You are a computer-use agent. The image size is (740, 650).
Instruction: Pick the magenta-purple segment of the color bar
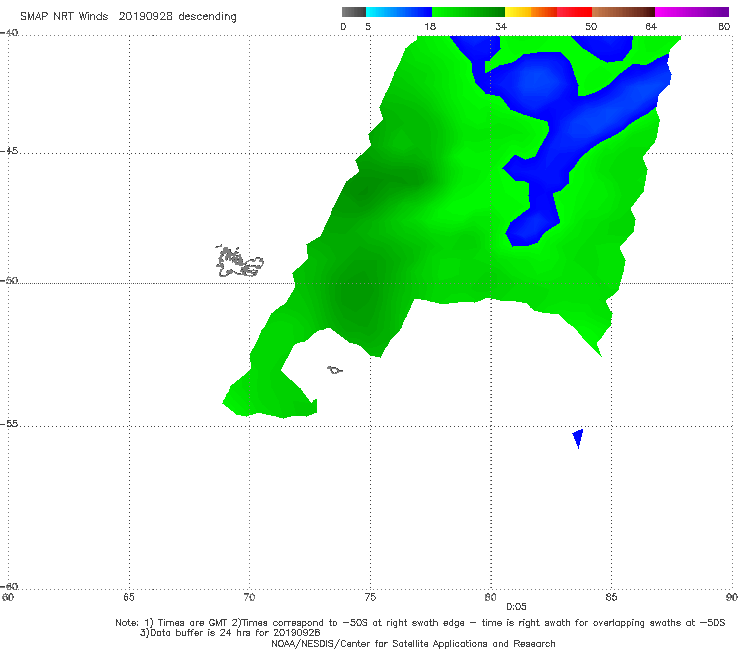[x=692, y=12]
